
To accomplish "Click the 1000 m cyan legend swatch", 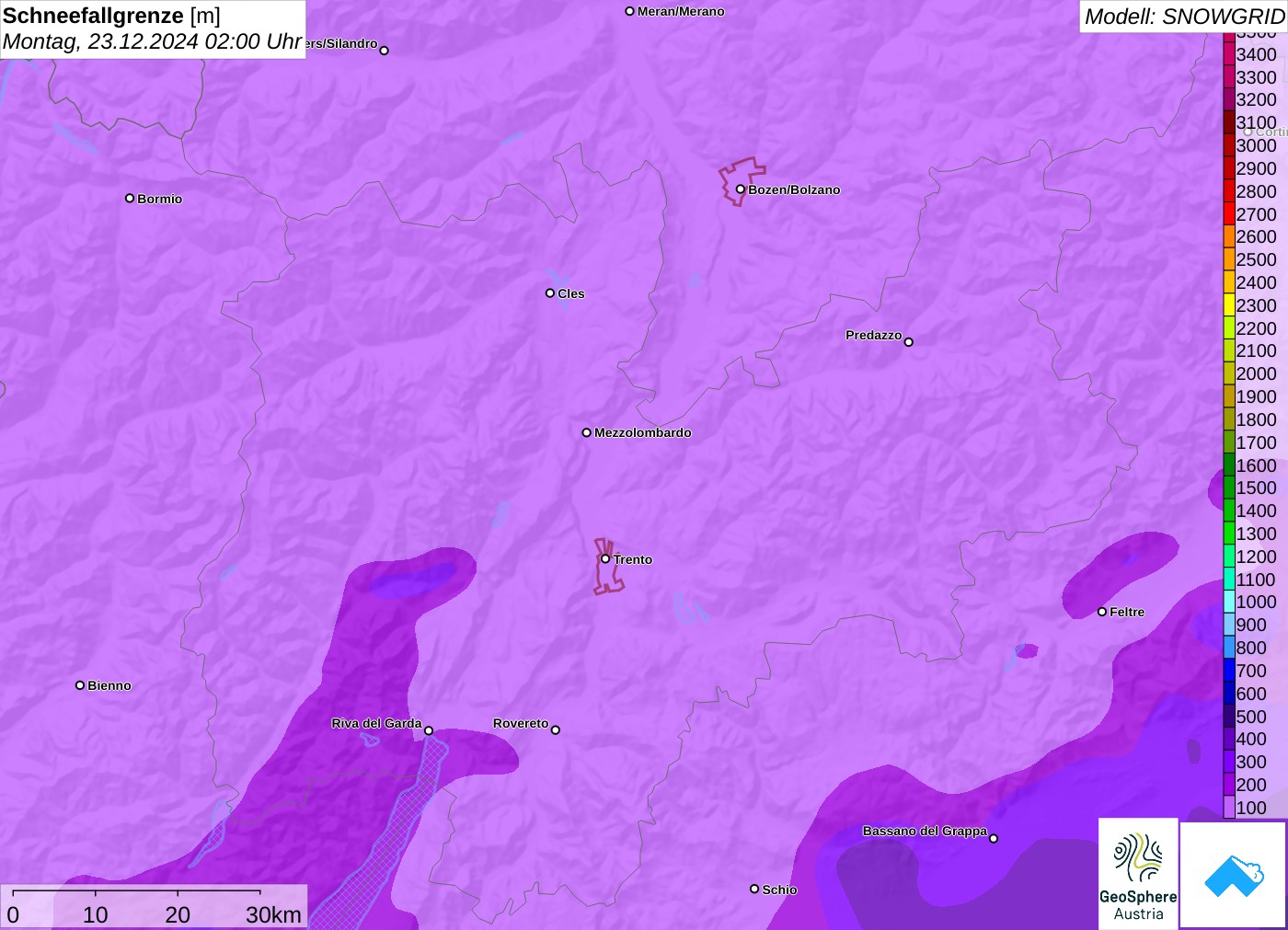I will (1229, 602).
